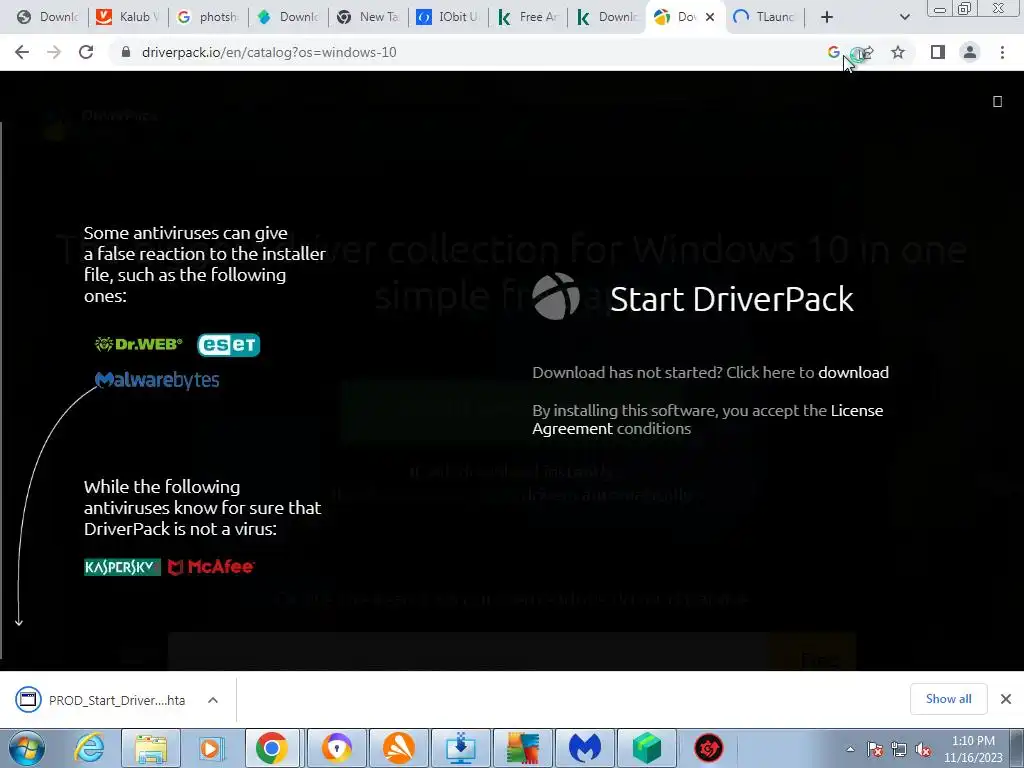Click the ESET logo

tap(229, 344)
